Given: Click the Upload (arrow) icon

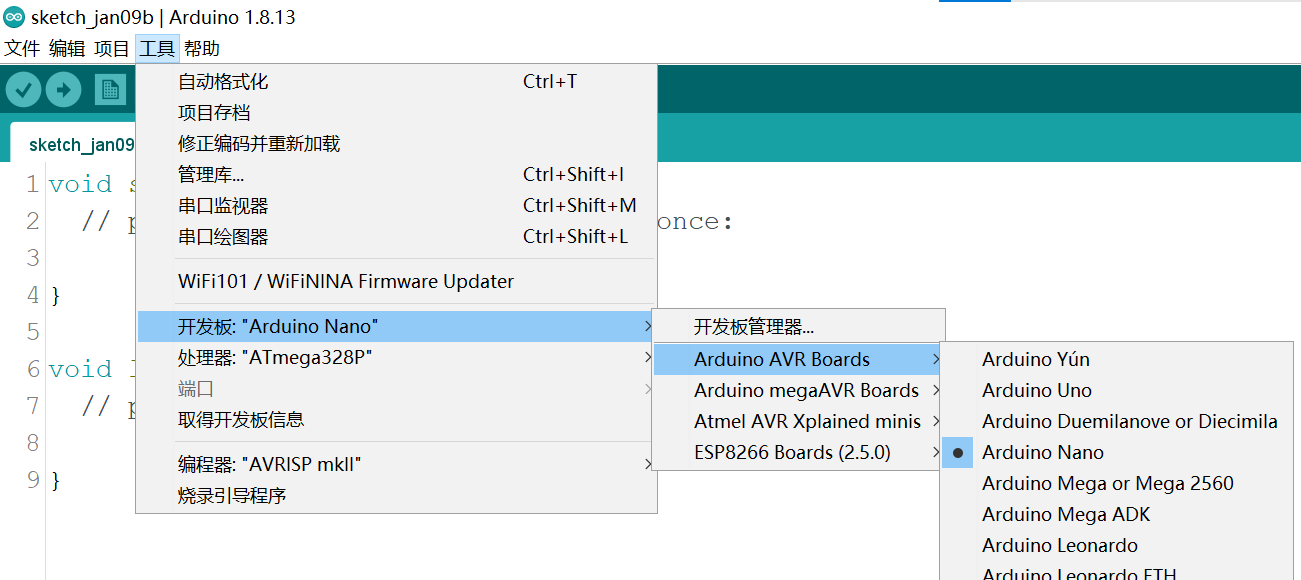Looking at the screenshot, I should [63, 88].
